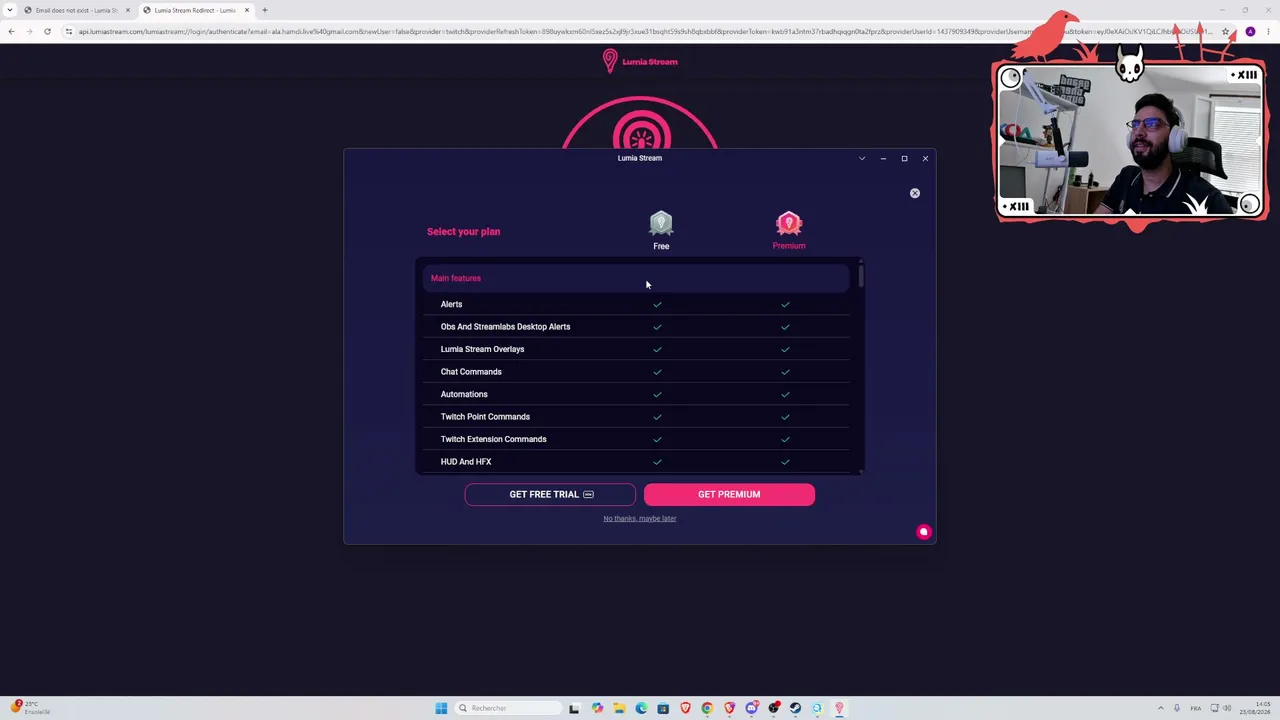1280x720 pixels.
Task: Open Microsoft Edge from the taskbar
Action: coord(641,708)
